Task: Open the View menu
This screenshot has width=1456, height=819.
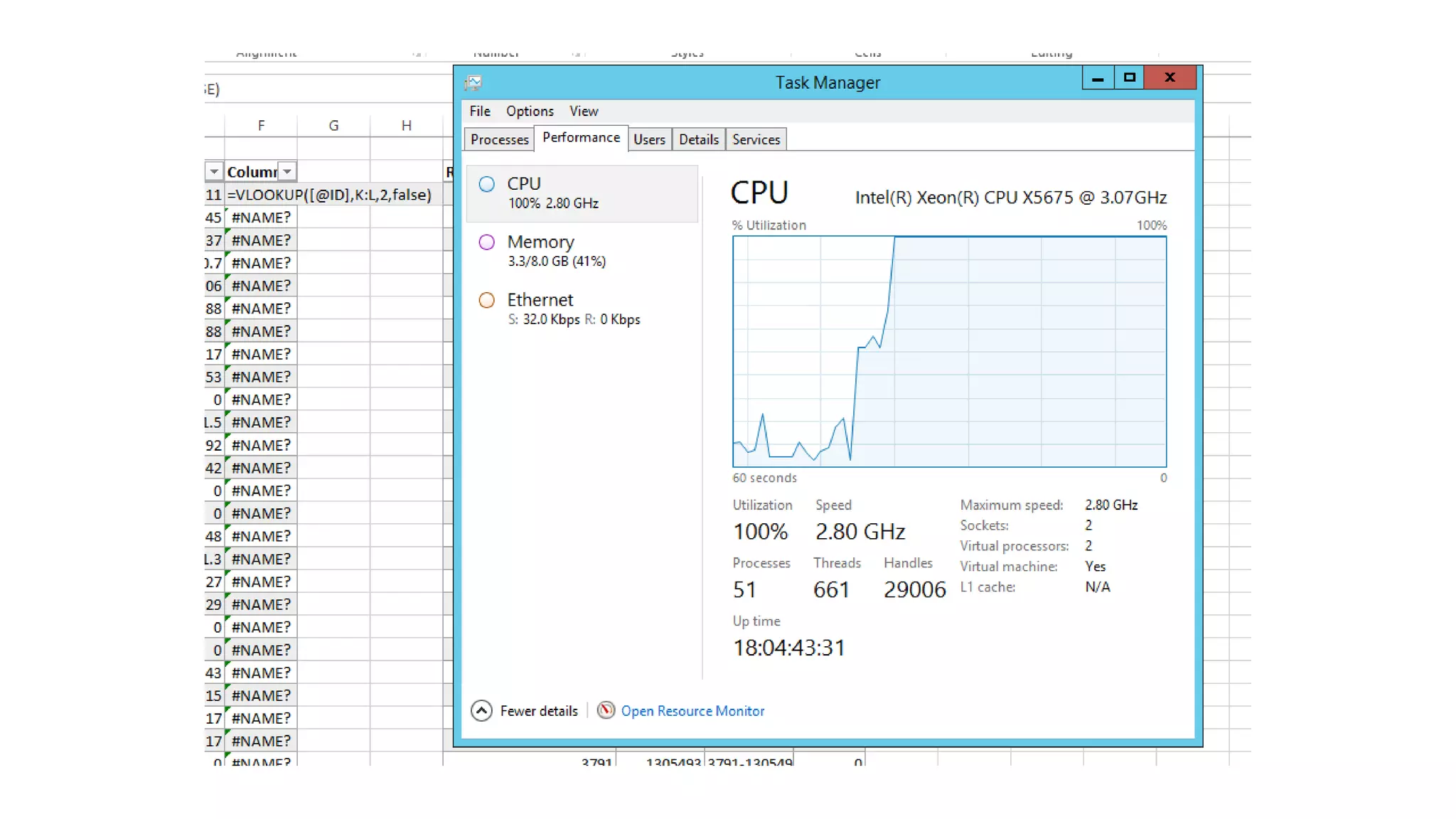Action: [584, 112]
